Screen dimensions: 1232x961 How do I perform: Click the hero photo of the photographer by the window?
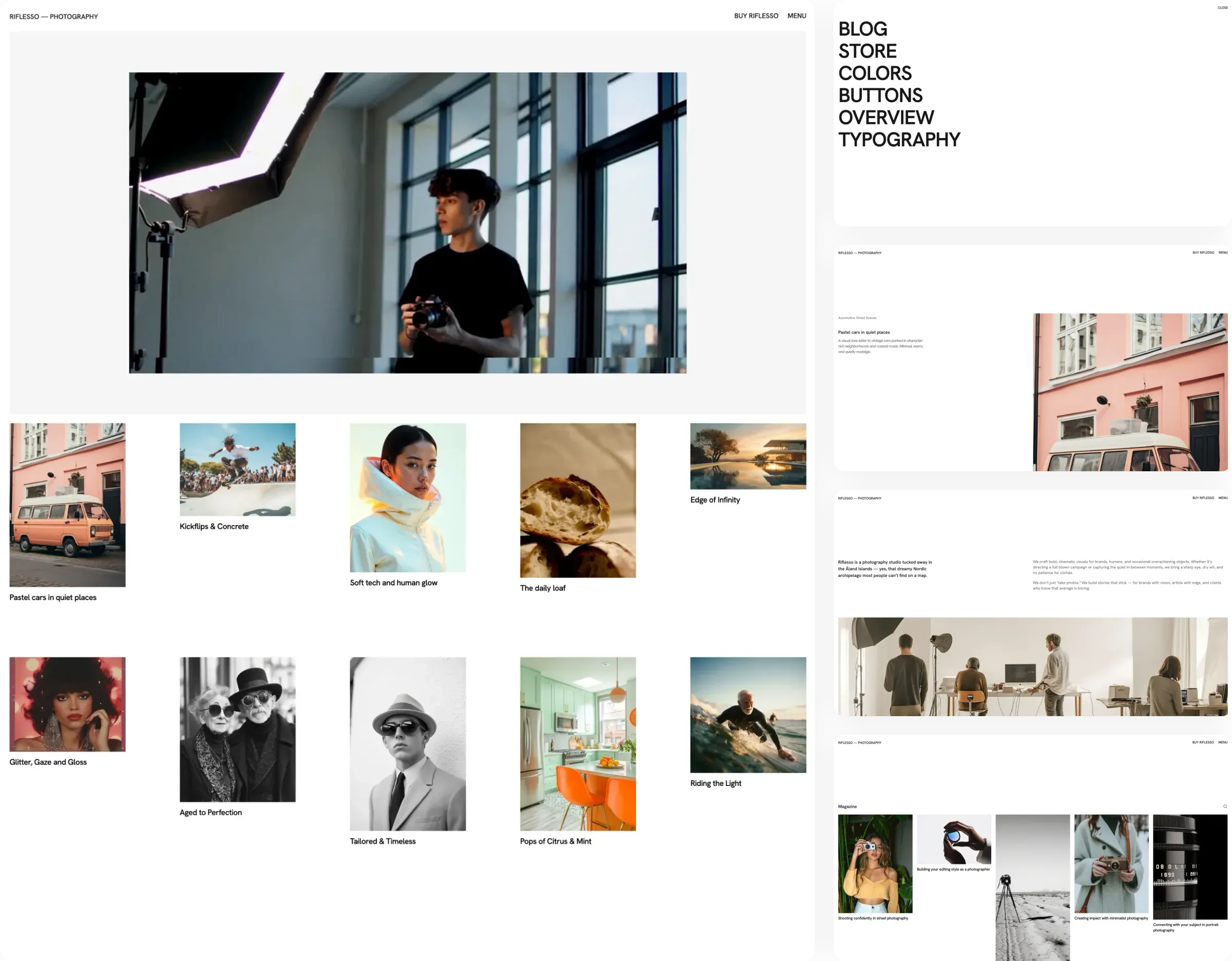408,223
